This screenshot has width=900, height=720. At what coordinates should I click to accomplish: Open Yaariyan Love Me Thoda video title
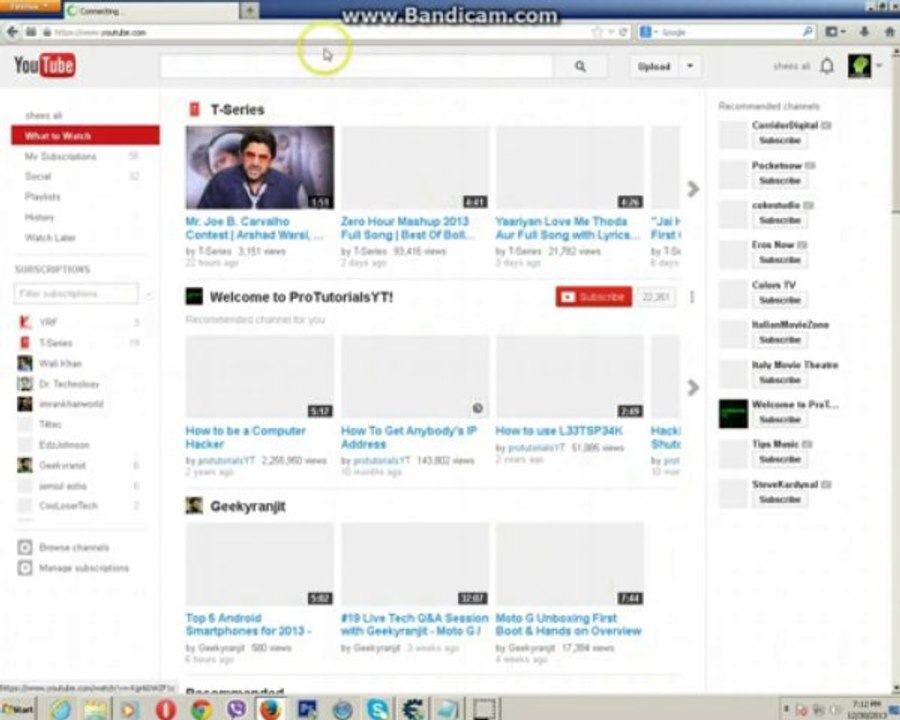[x=567, y=228]
